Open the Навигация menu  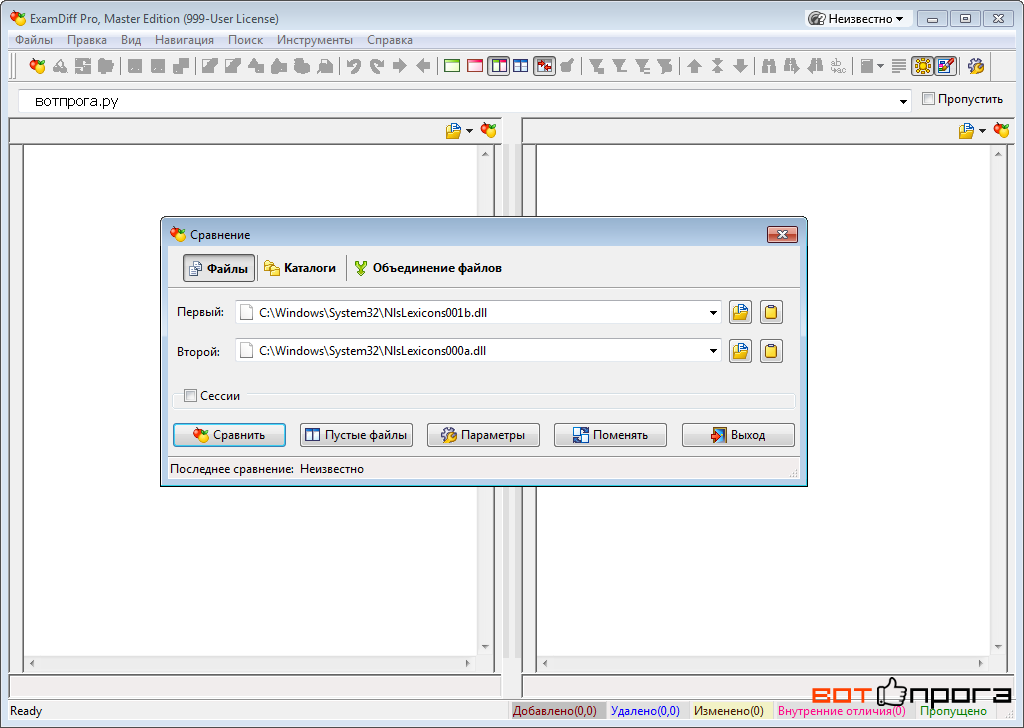tap(184, 40)
